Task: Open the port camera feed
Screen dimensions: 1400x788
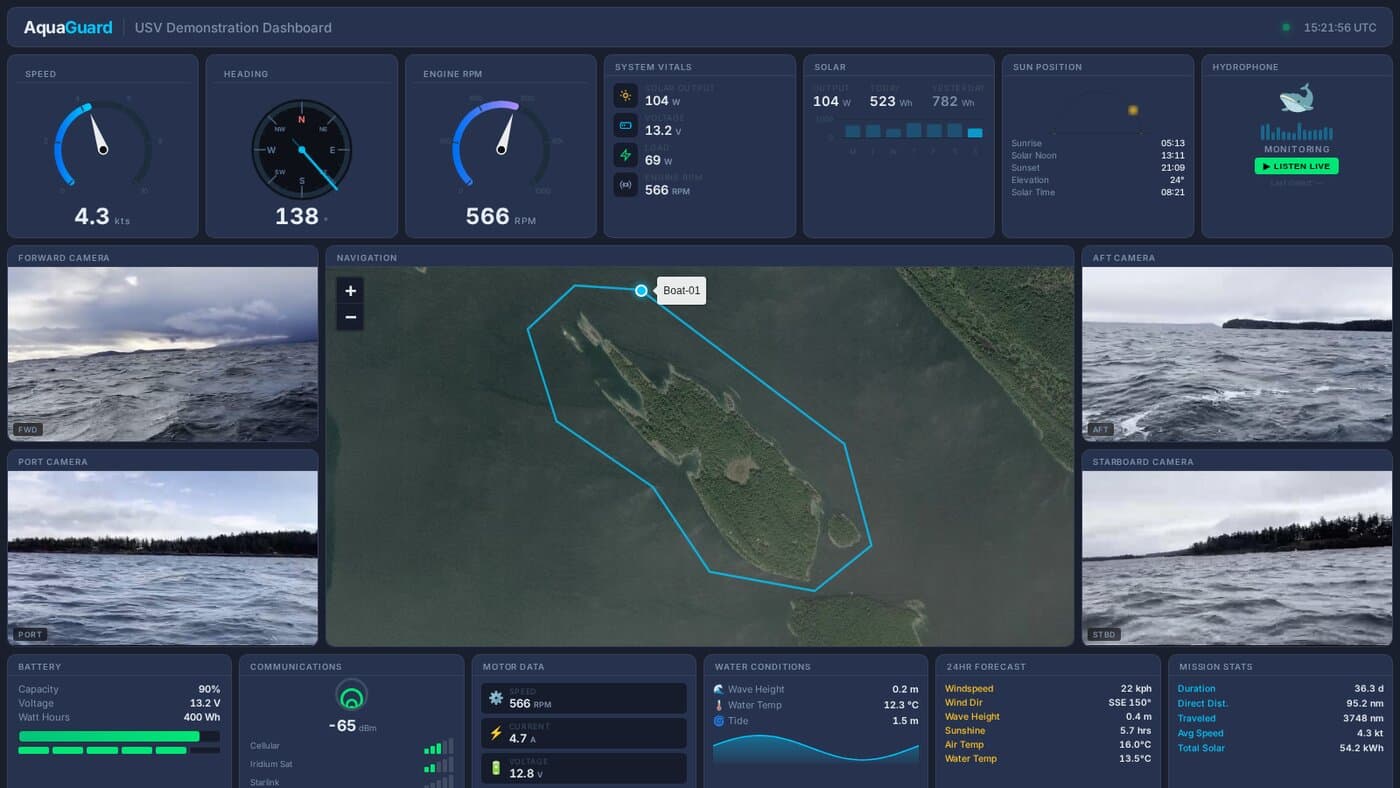Action: pyautogui.click(x=163, y=558)
